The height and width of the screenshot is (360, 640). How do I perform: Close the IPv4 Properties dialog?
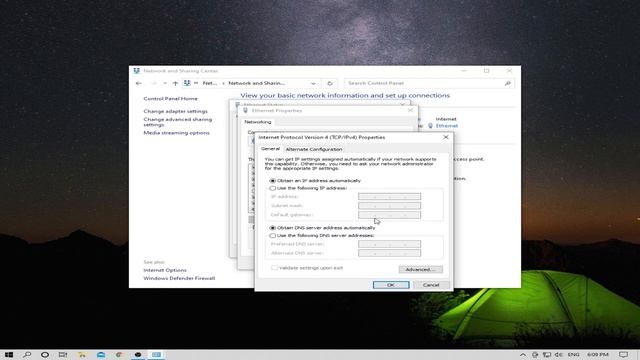click(446, 137)
